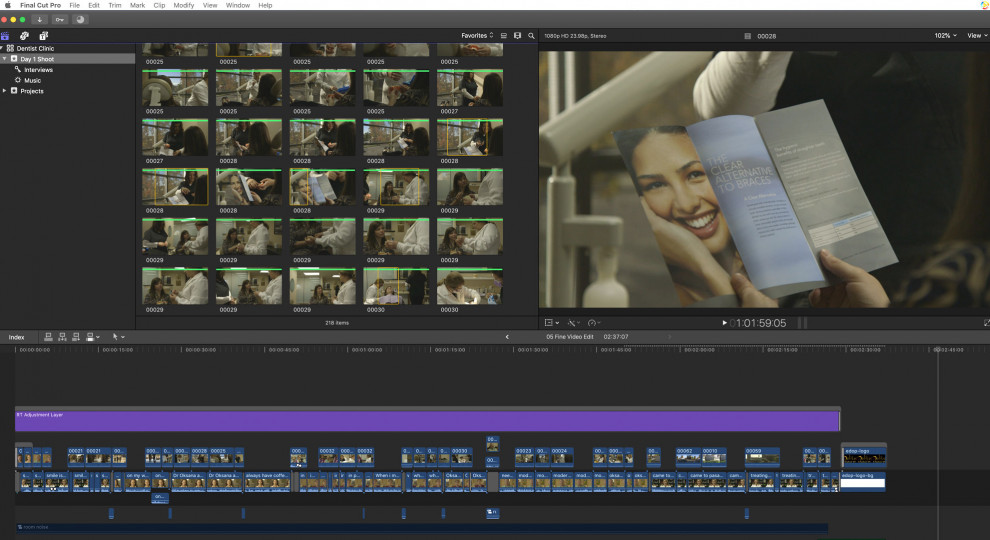Open the Clip menu
This screenshot has width=990, height=540.
click(x=159, y=5)
